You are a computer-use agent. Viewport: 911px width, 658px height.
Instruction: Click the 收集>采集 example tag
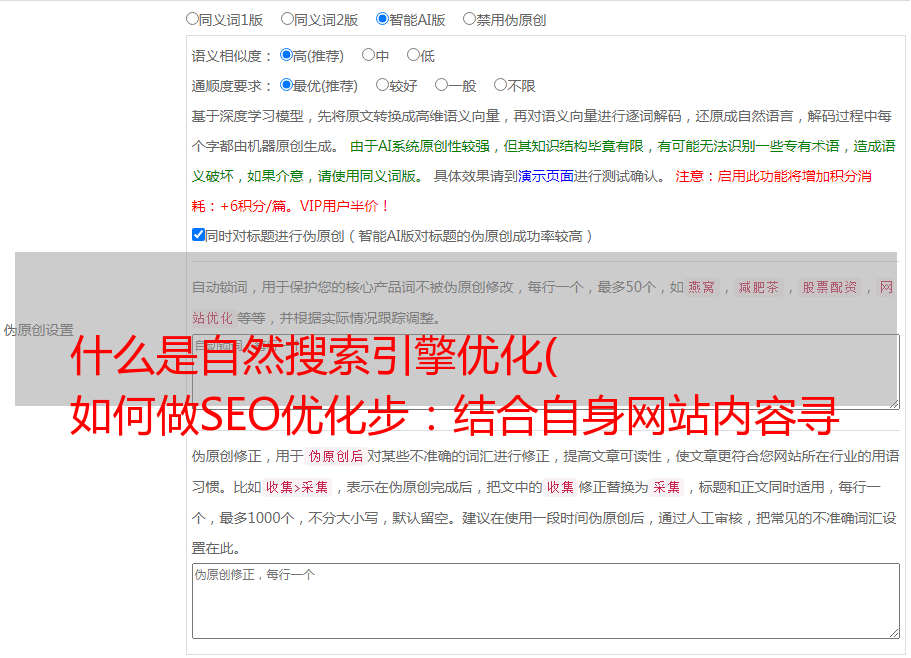(x=297, y=488)
